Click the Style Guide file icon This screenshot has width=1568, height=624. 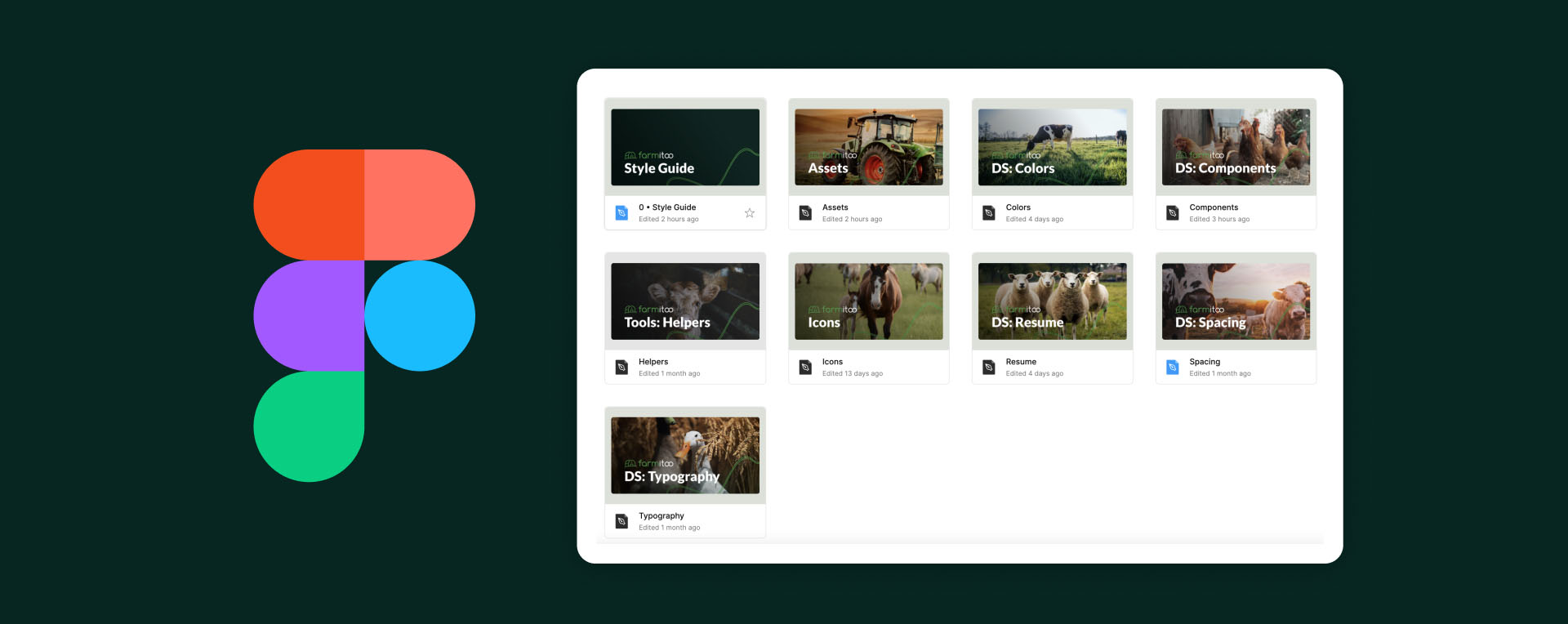coord(621,213)
